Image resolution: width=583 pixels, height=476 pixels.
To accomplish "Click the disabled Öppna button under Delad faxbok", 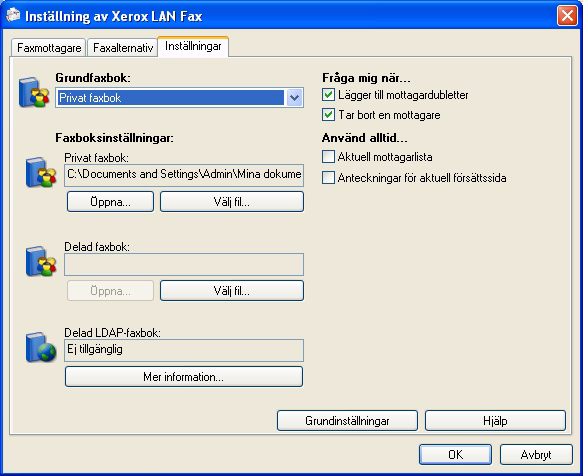I will pos(110,290).
